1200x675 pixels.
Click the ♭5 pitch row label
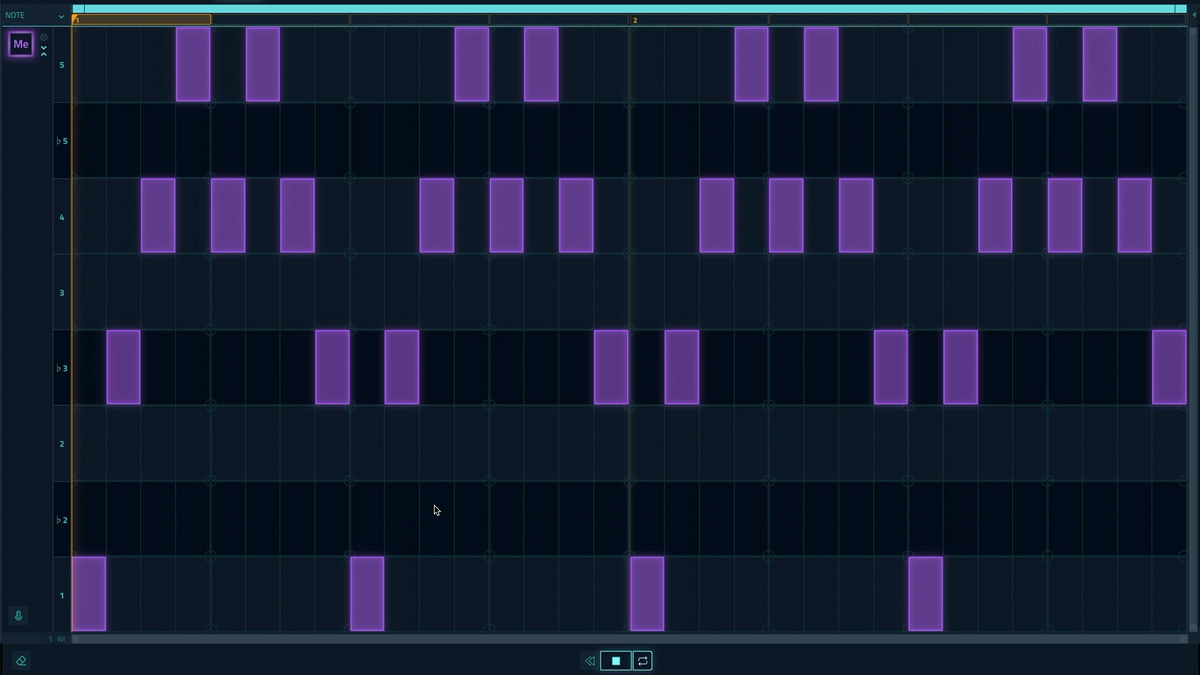(x=62, y=141)
